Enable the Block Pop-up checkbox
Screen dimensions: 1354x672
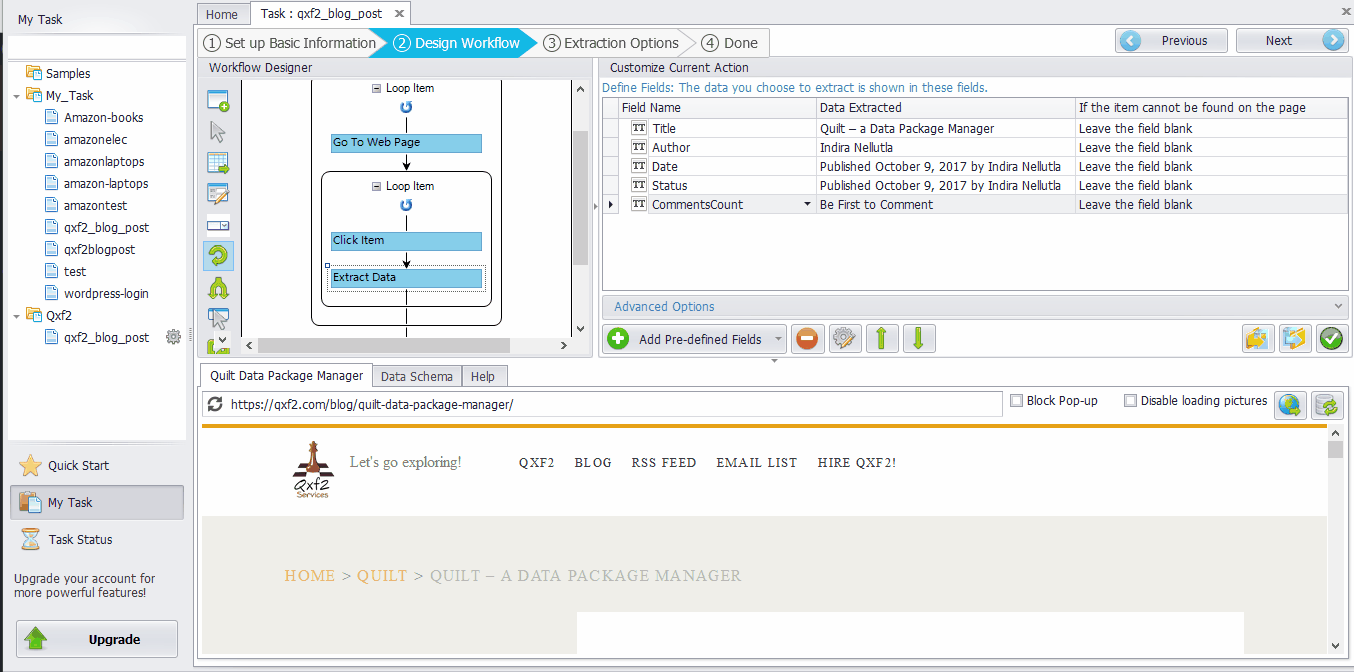pos(1017,401)
